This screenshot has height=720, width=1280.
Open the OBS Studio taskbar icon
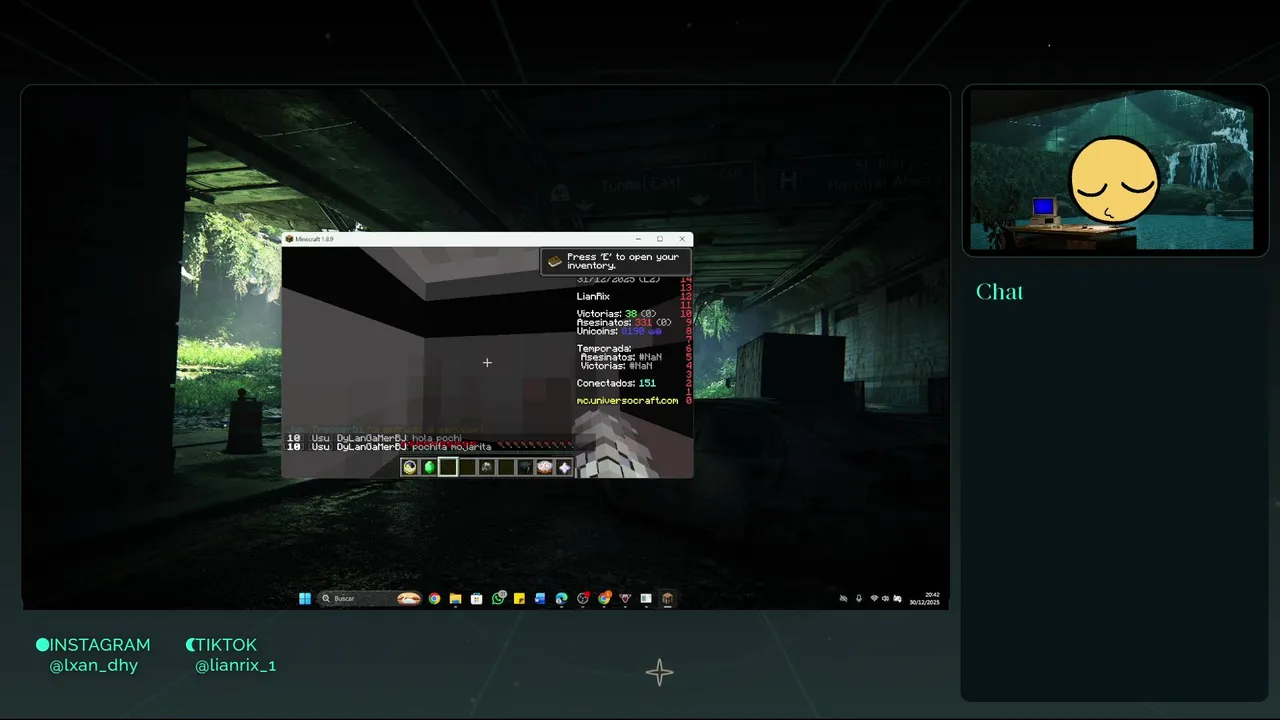tap(583, 598)
